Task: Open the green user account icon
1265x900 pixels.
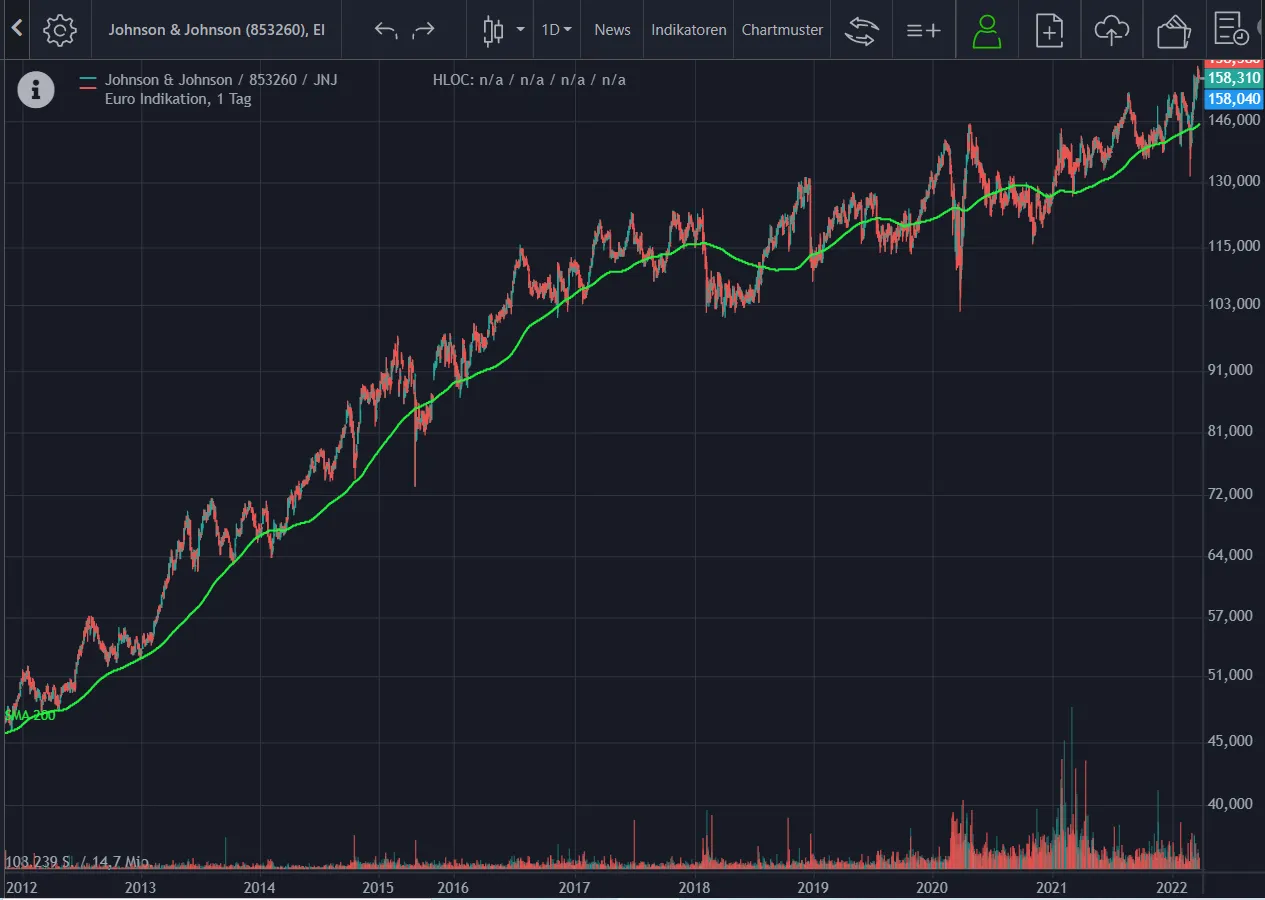Action: pyautogui.click(x=987, y=30)
